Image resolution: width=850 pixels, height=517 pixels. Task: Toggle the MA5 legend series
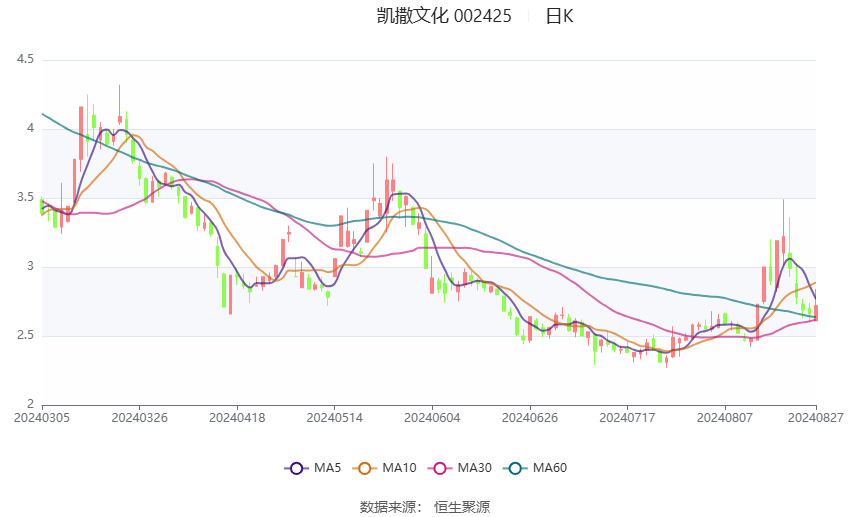click(x=313, y=468)
